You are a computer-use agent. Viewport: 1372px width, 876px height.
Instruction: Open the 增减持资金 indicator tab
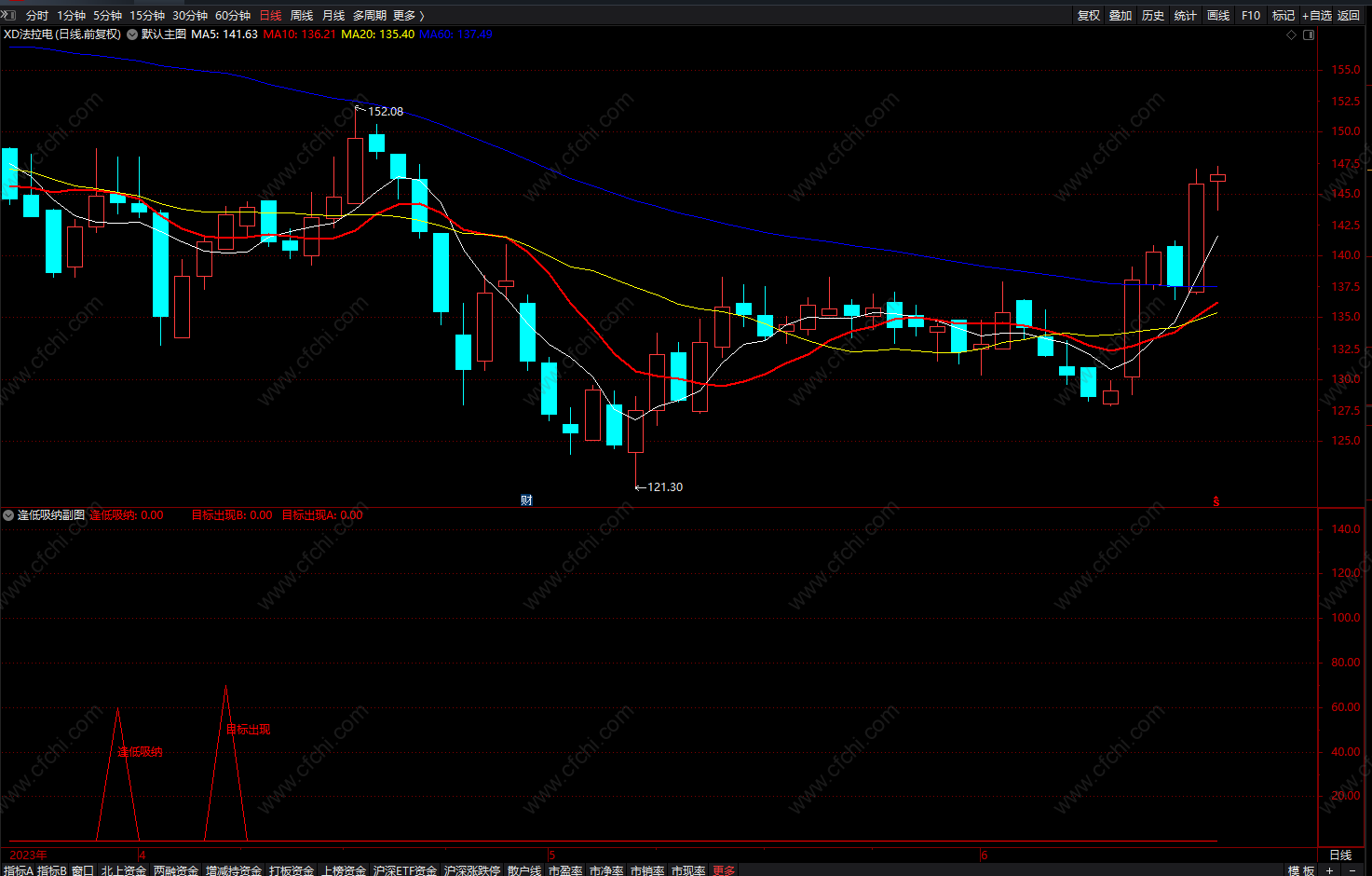[x=234, y=870]
